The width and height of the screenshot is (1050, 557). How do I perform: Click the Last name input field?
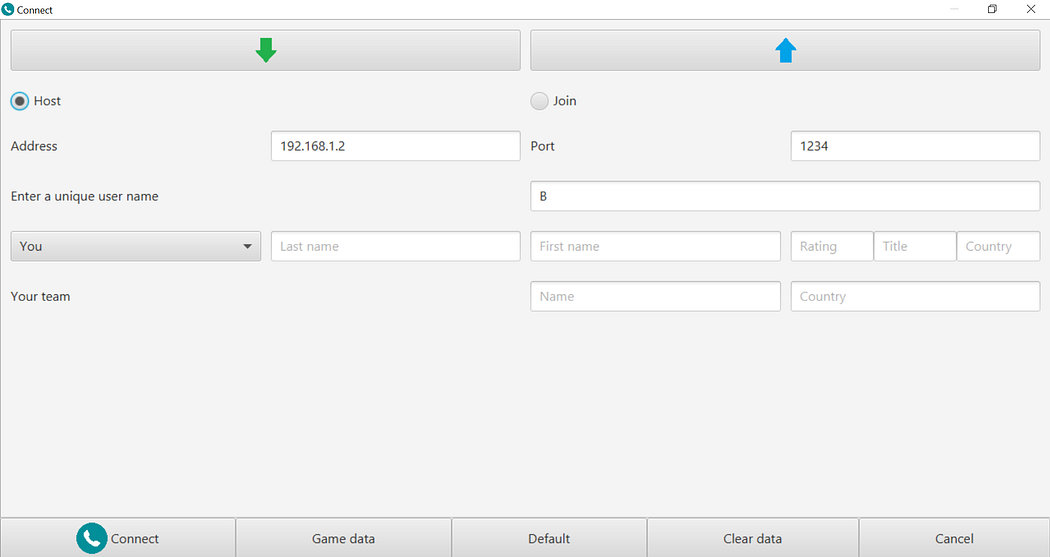[x=395, y=246]
